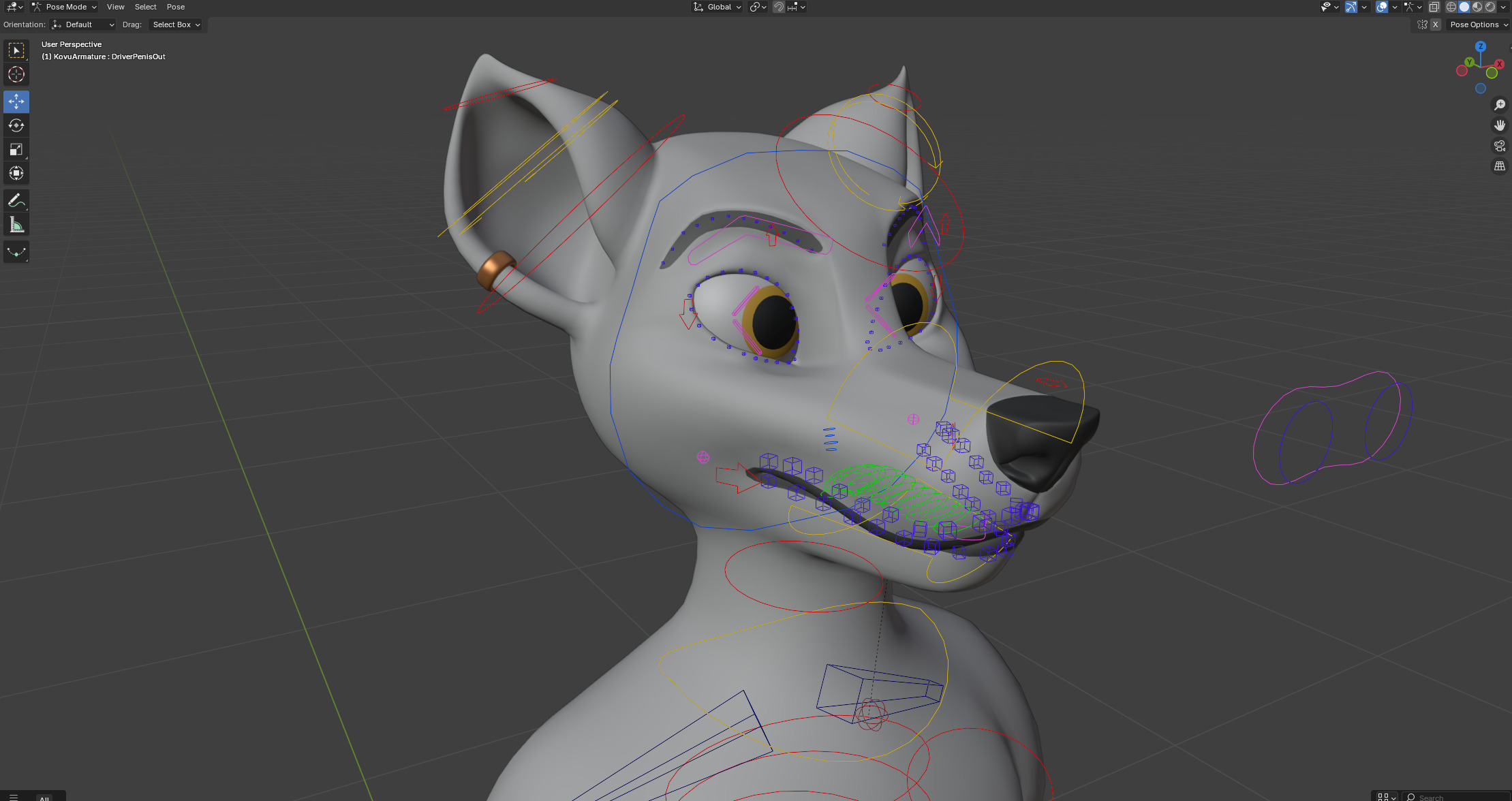The width and height of the screenshot is (1512, 801).
Task: Open the pivot point dropdown
Action: coord(758,7)
